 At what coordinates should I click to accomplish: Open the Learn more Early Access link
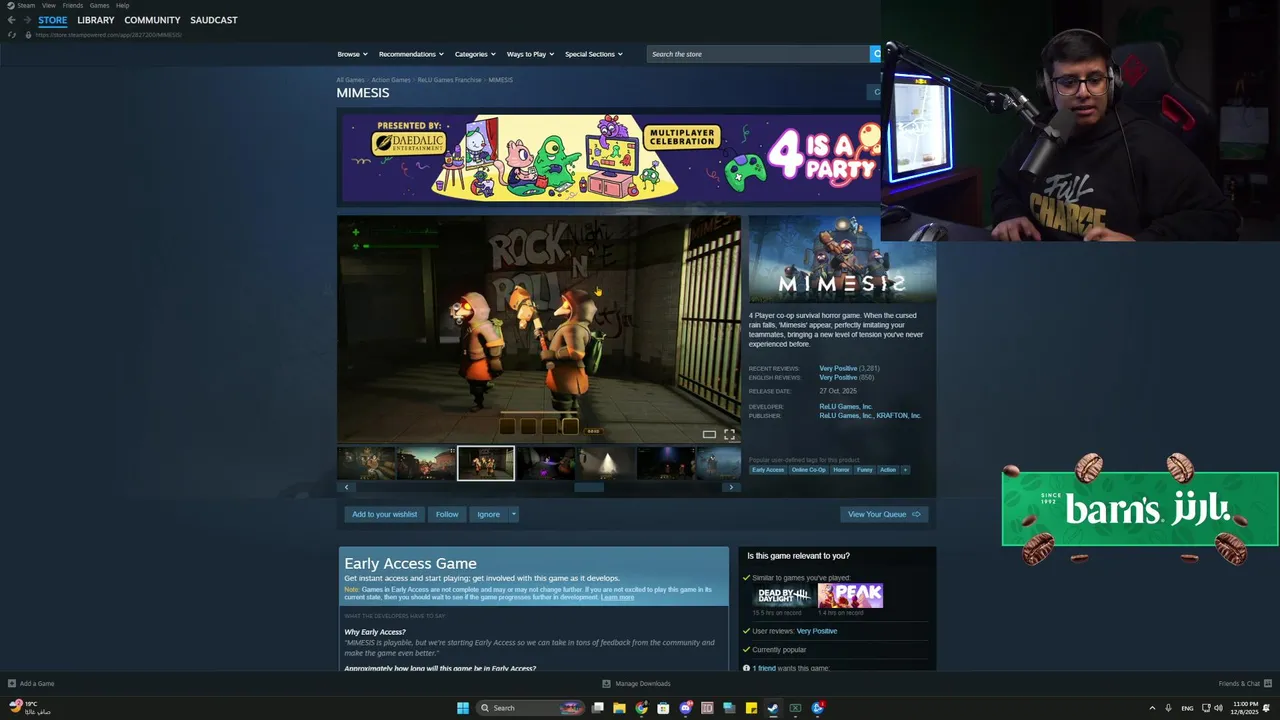(x=617, y=597)
